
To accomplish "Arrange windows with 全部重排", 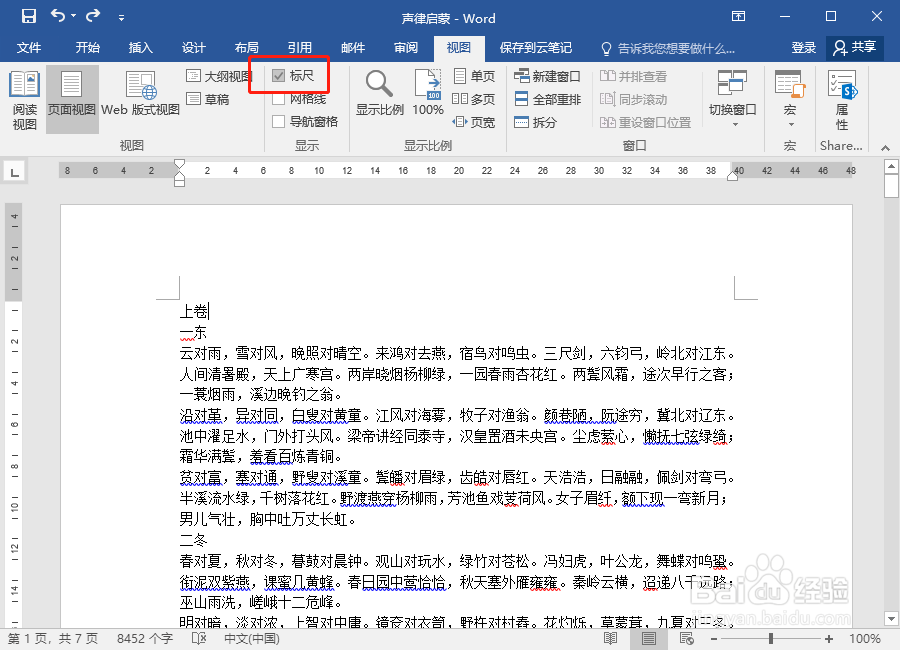I will (549, 98).
